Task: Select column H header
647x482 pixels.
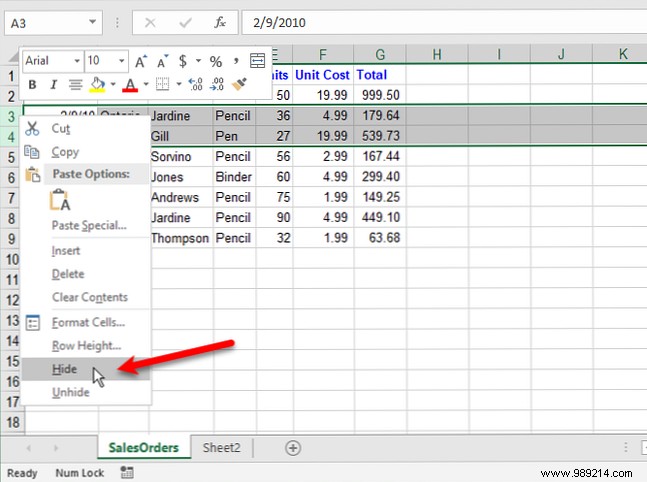Action: click(437, 54)
